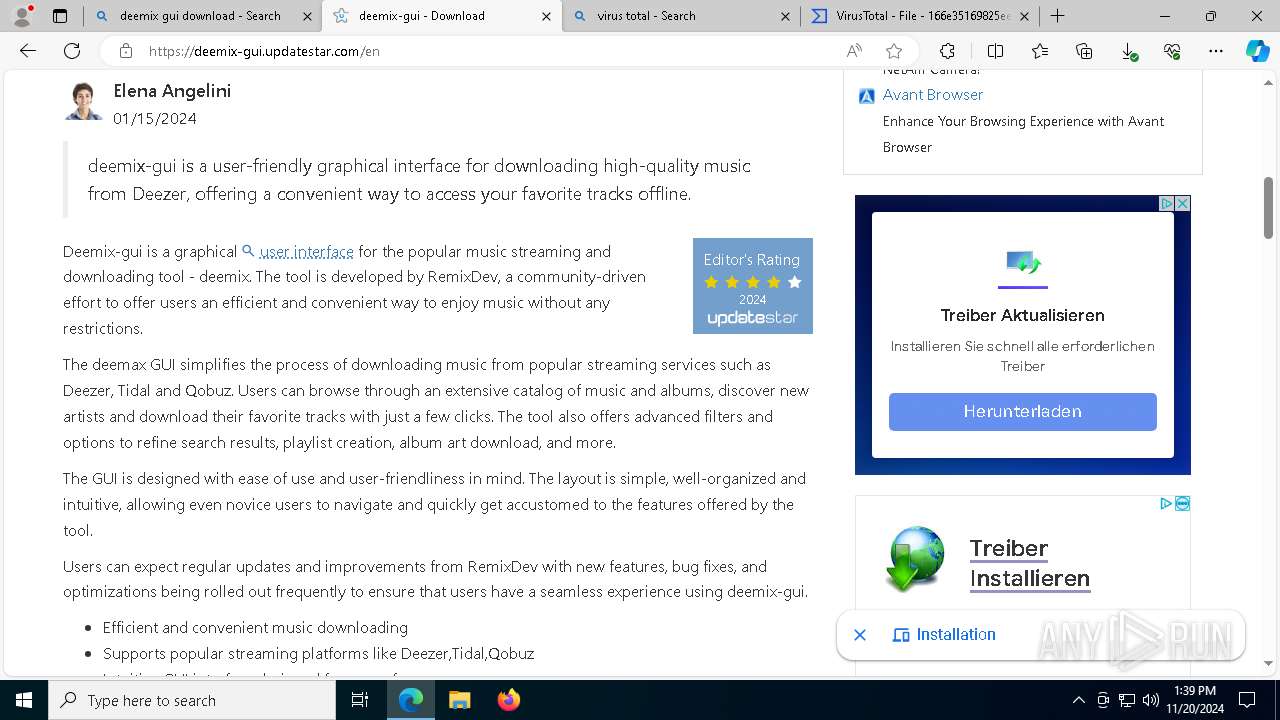
Task: Open the notification center
Action: 1247,700
